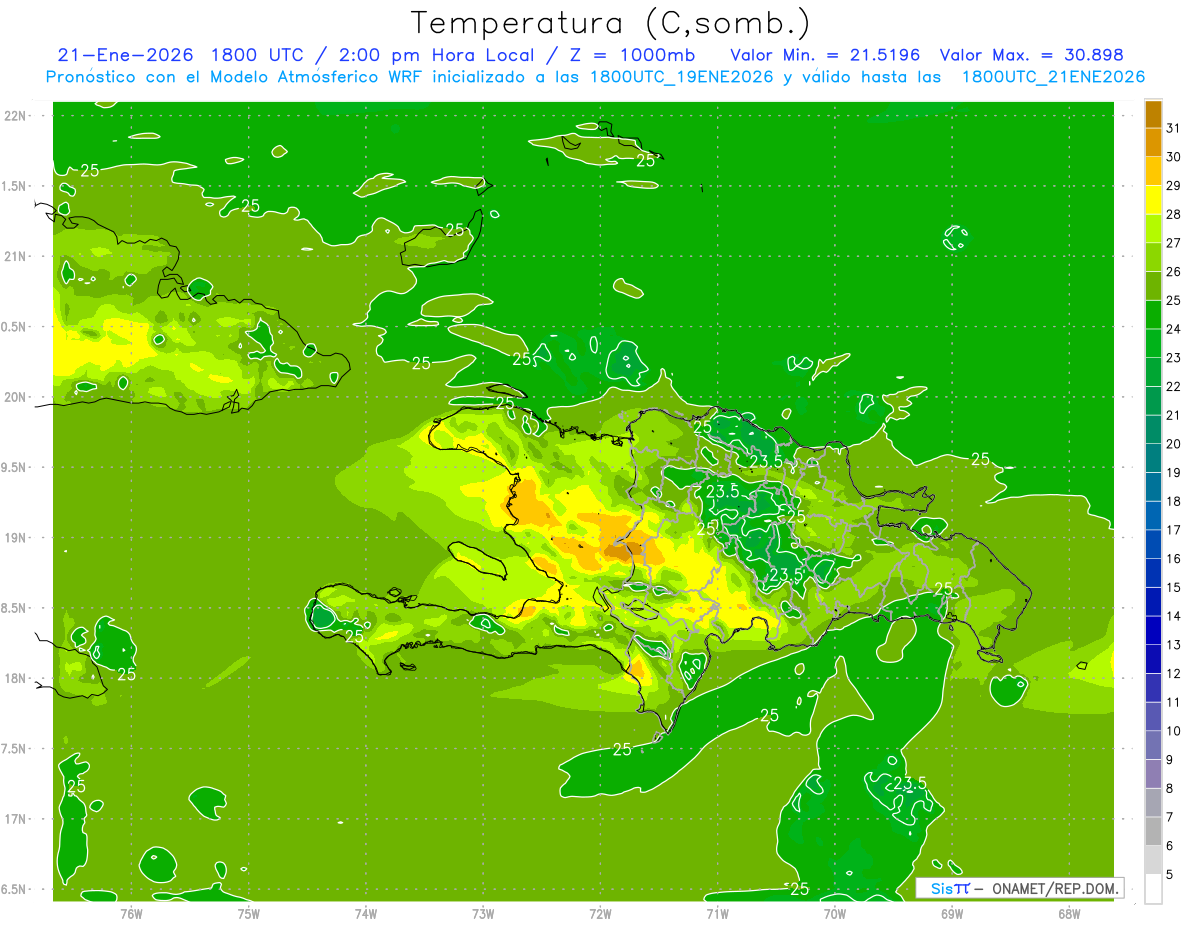Click the '68W' longitude axis label
1200x927 pixels.
(x=1068, y=913)
